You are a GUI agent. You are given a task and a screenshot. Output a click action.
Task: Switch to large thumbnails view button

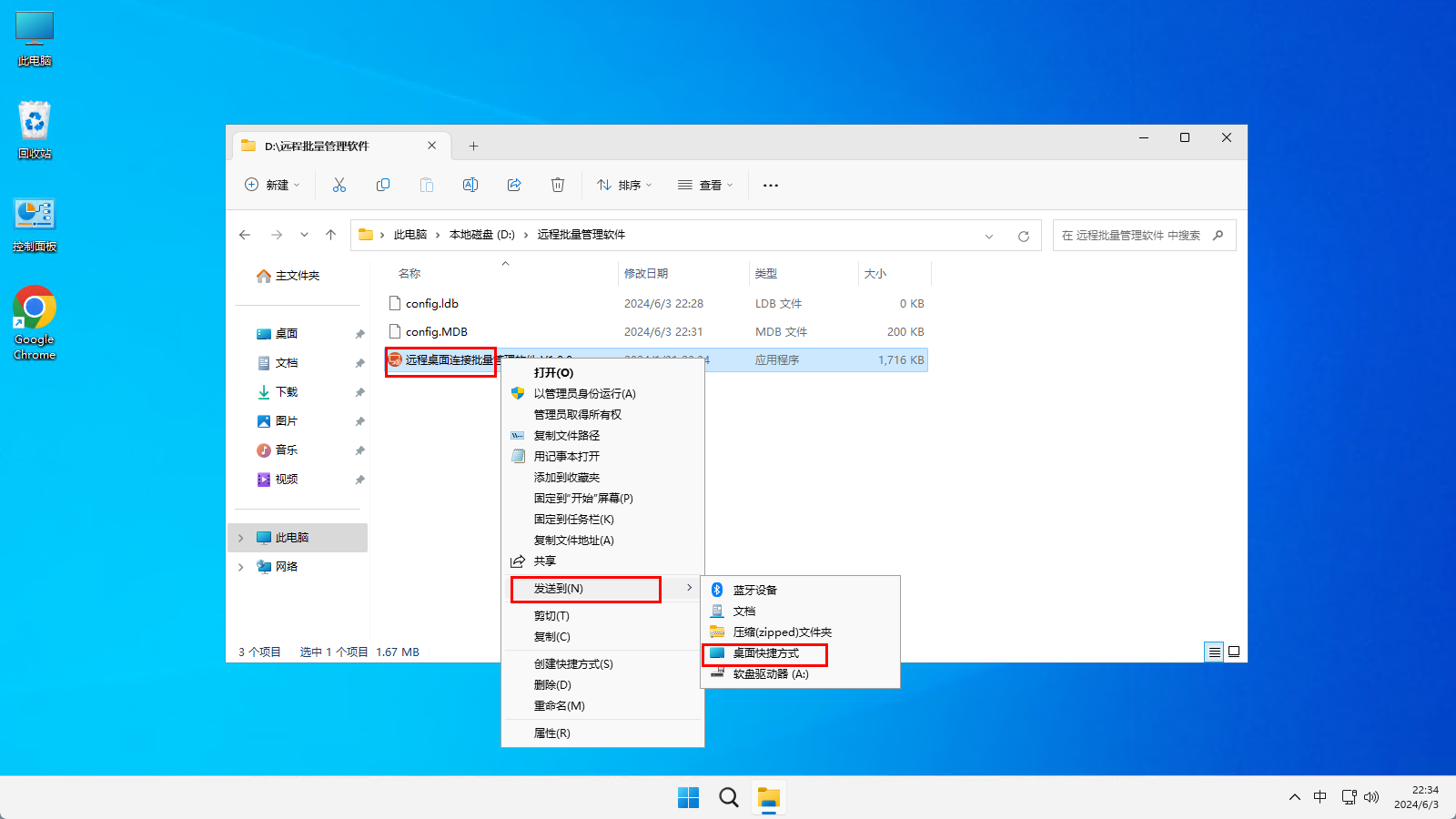pyautogui.click(x=1234, y=652)
